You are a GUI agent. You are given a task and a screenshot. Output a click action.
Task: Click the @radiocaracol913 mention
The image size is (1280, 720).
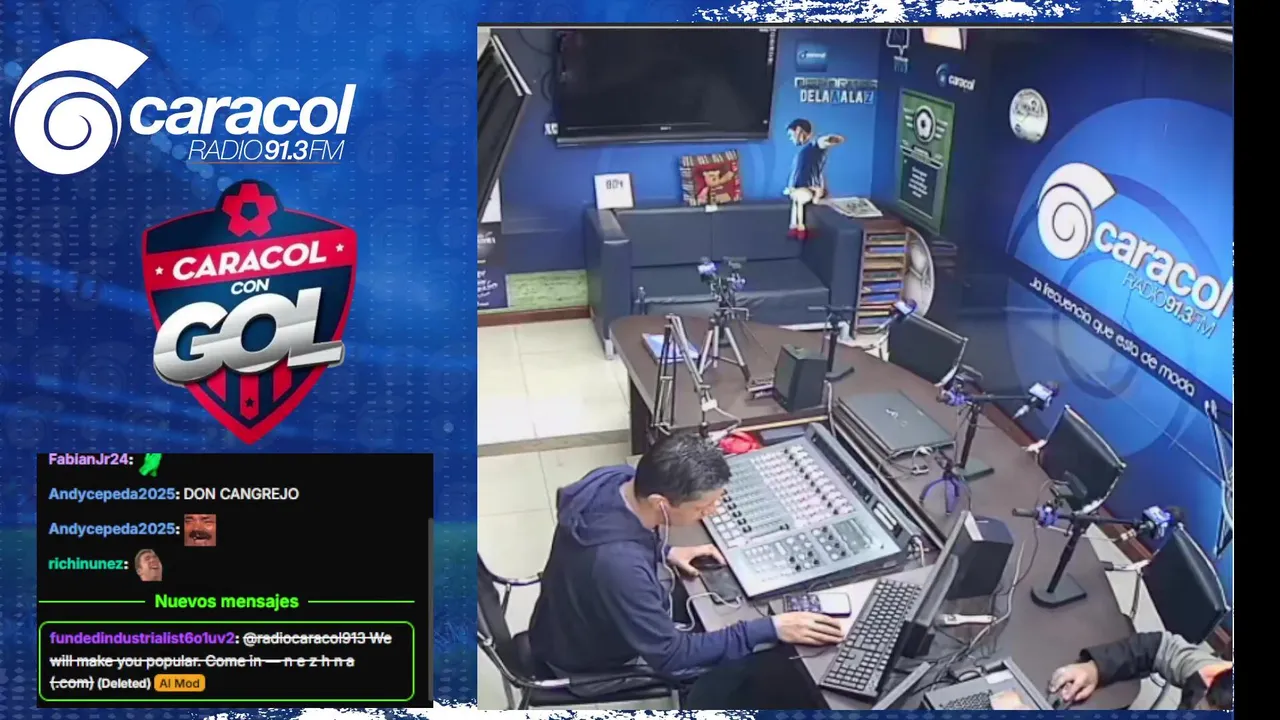304,638
